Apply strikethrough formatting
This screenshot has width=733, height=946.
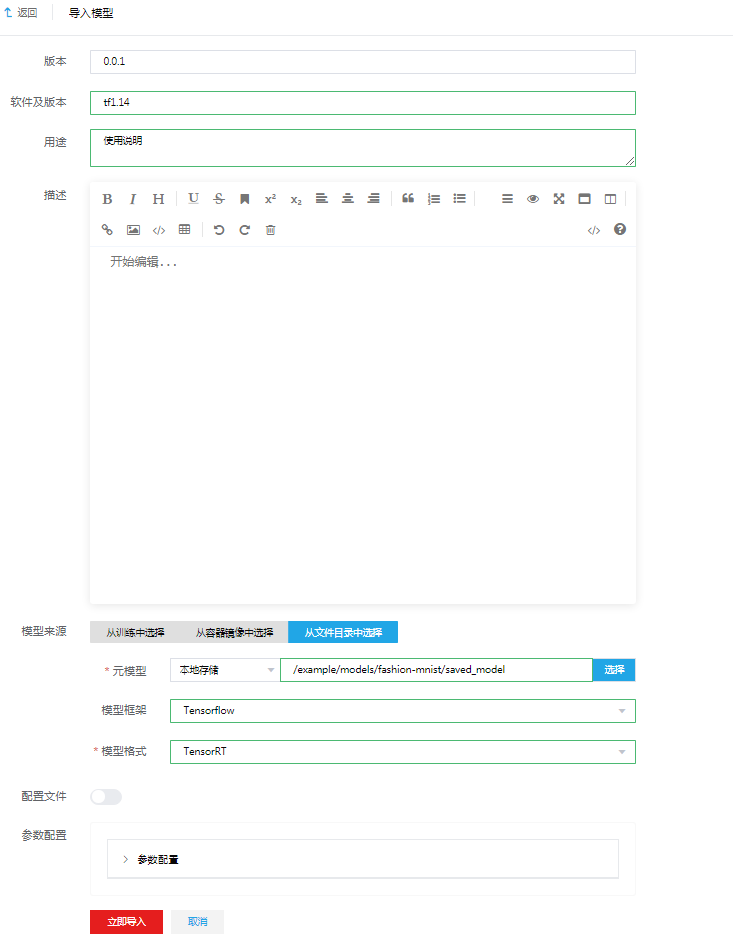(x=219, y=198)
